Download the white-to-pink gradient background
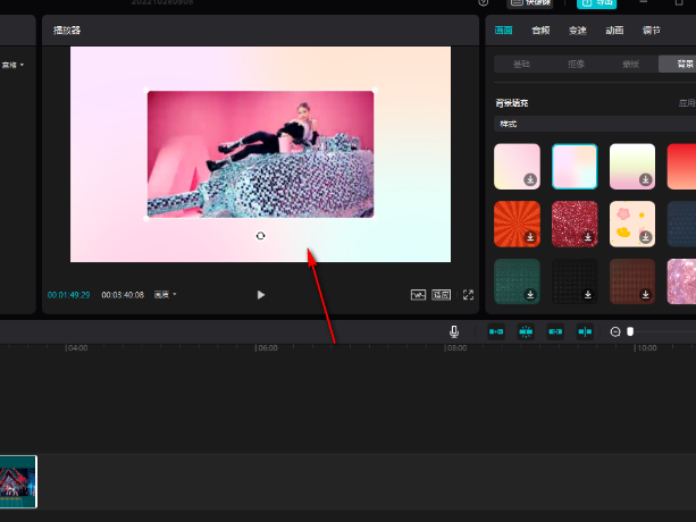 [x=645, y=180]
